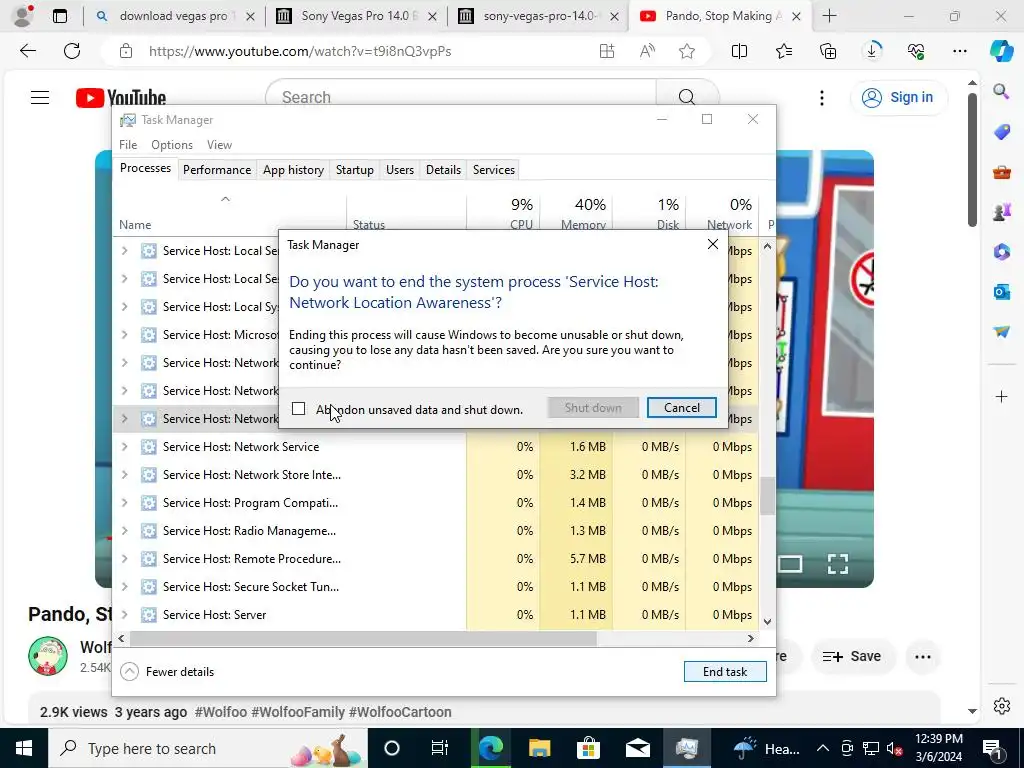This screenshot has height=768, width=1024.
Task: Select gear icon of Service Host: Radio Management
Action: [149, 531]
